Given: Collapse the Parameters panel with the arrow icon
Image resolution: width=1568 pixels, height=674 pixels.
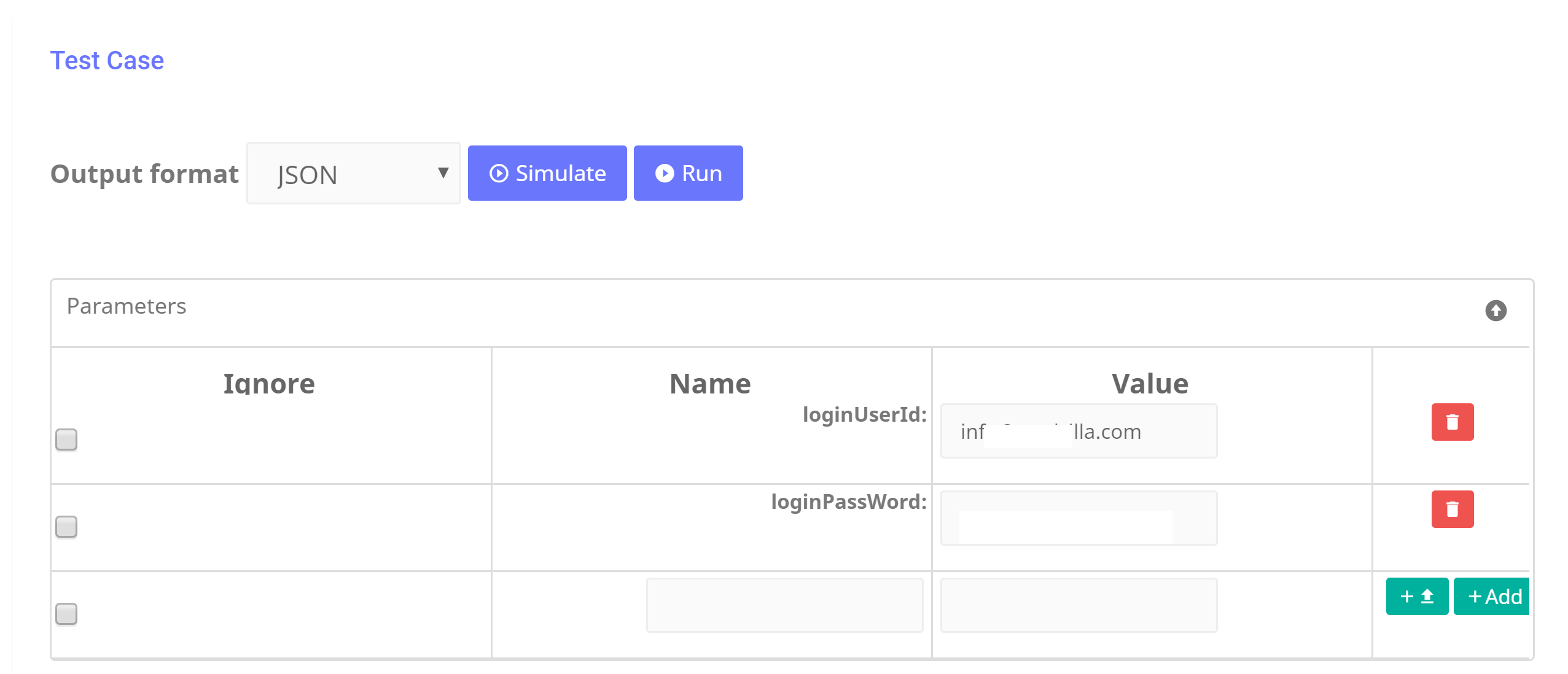Looking at the screenshot, I should click(1495, 311).
